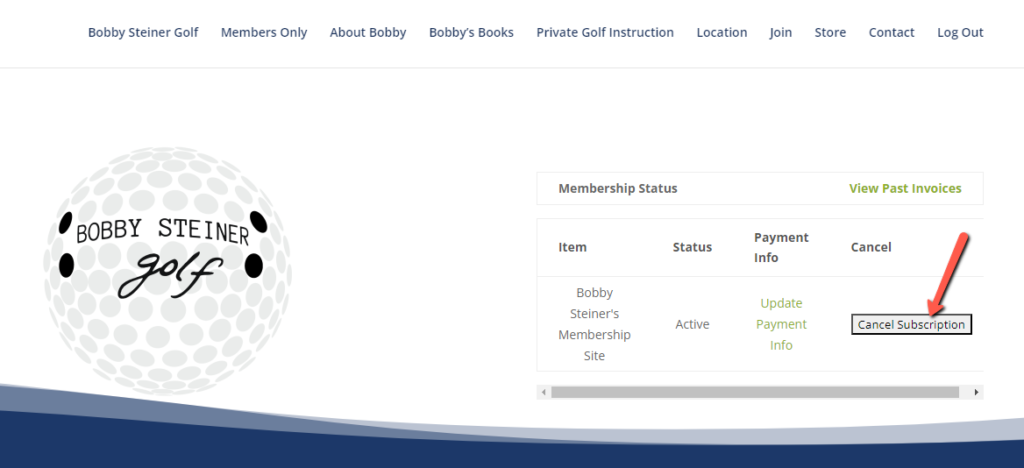Click the table scrollbar's left arrow
Image resolution: width=1024 pixels, height=468 pixels.
[543, 392]
